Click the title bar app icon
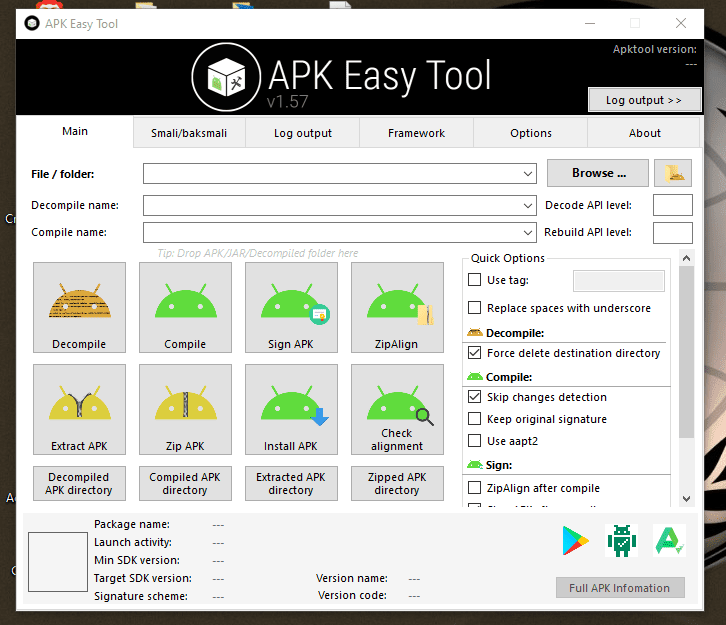This screenshot has height=625, width=726. [32, 23]
